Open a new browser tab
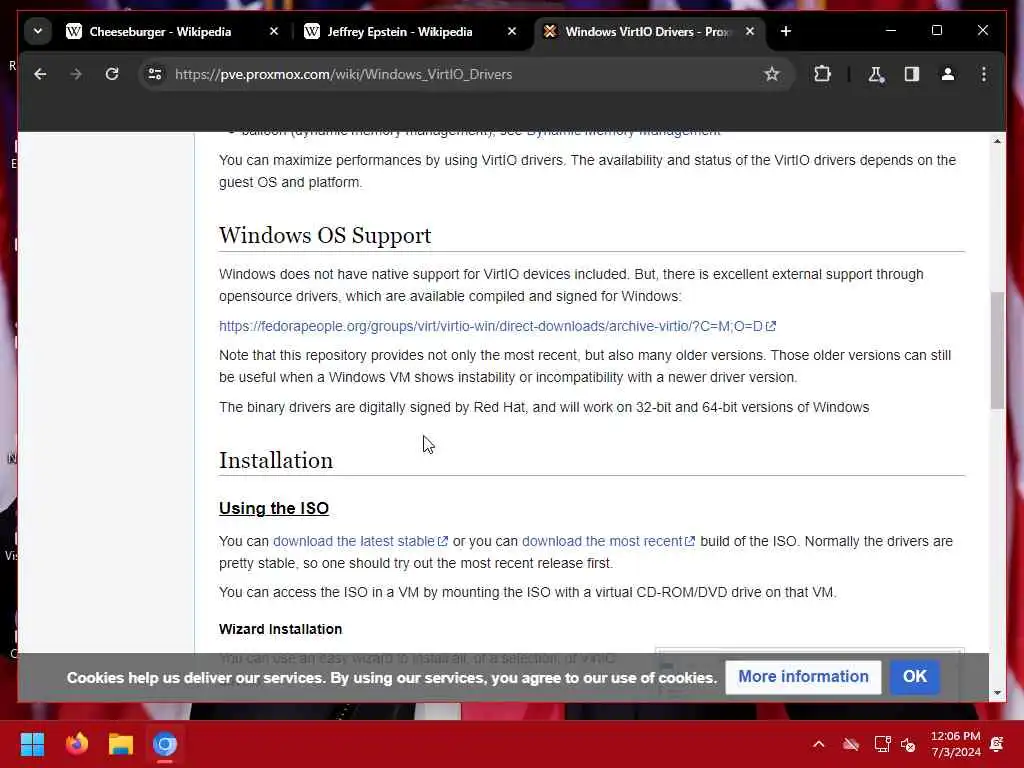Viewport: 1024px width, 768px height. coord(786,31)
